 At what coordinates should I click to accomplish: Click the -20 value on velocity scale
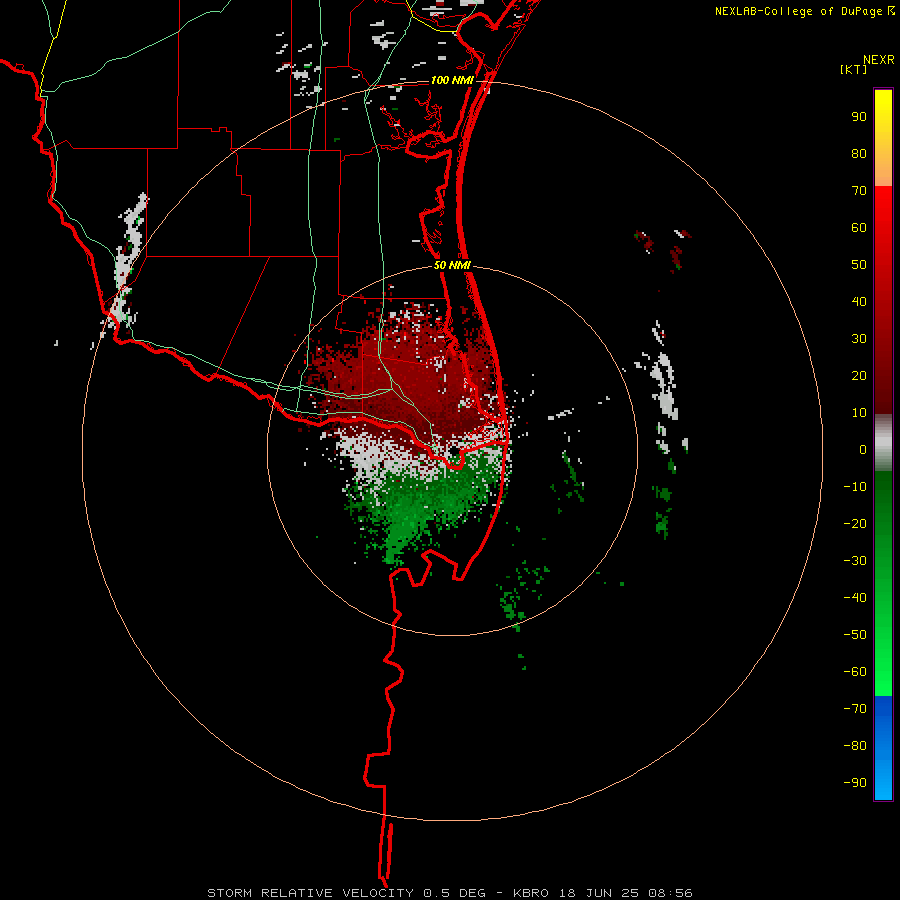[855, 524]
